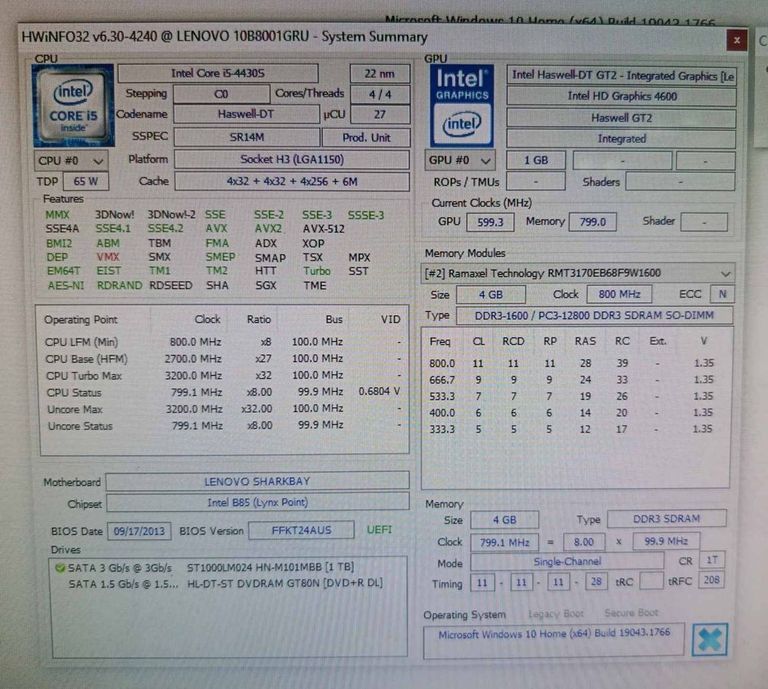Click the DDR3-1600 / PC3-12800 type field
This screenshot has height=689, width=768.
(x=594, y=315)
